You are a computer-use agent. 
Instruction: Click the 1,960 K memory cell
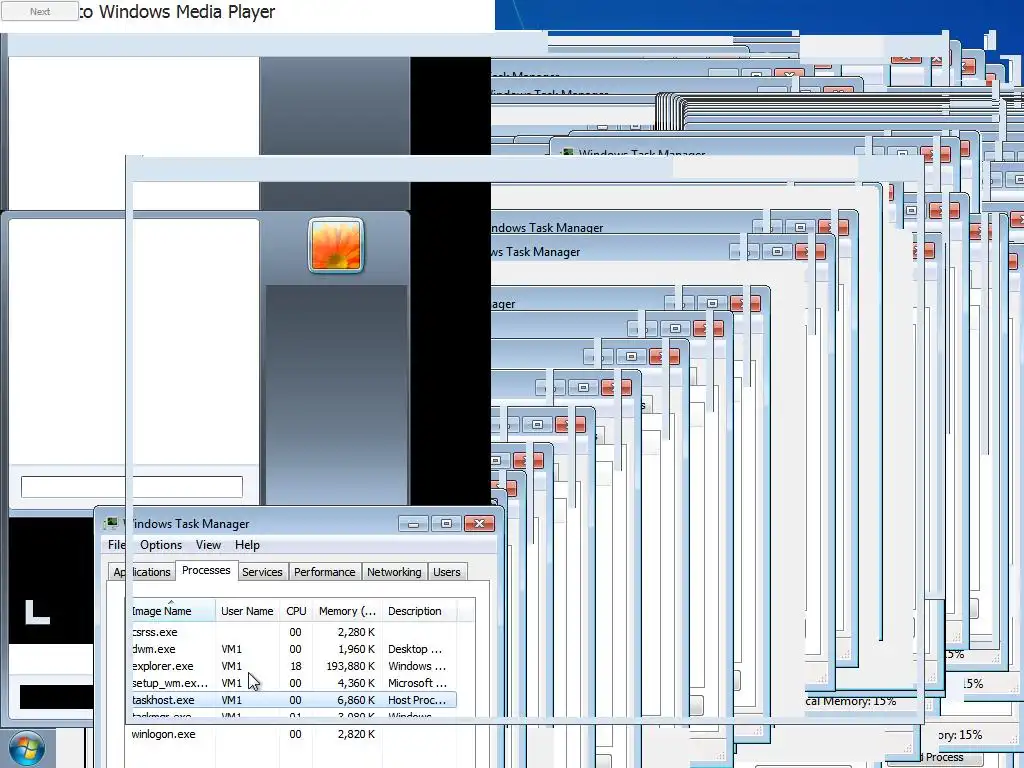(x=356, y=649)
